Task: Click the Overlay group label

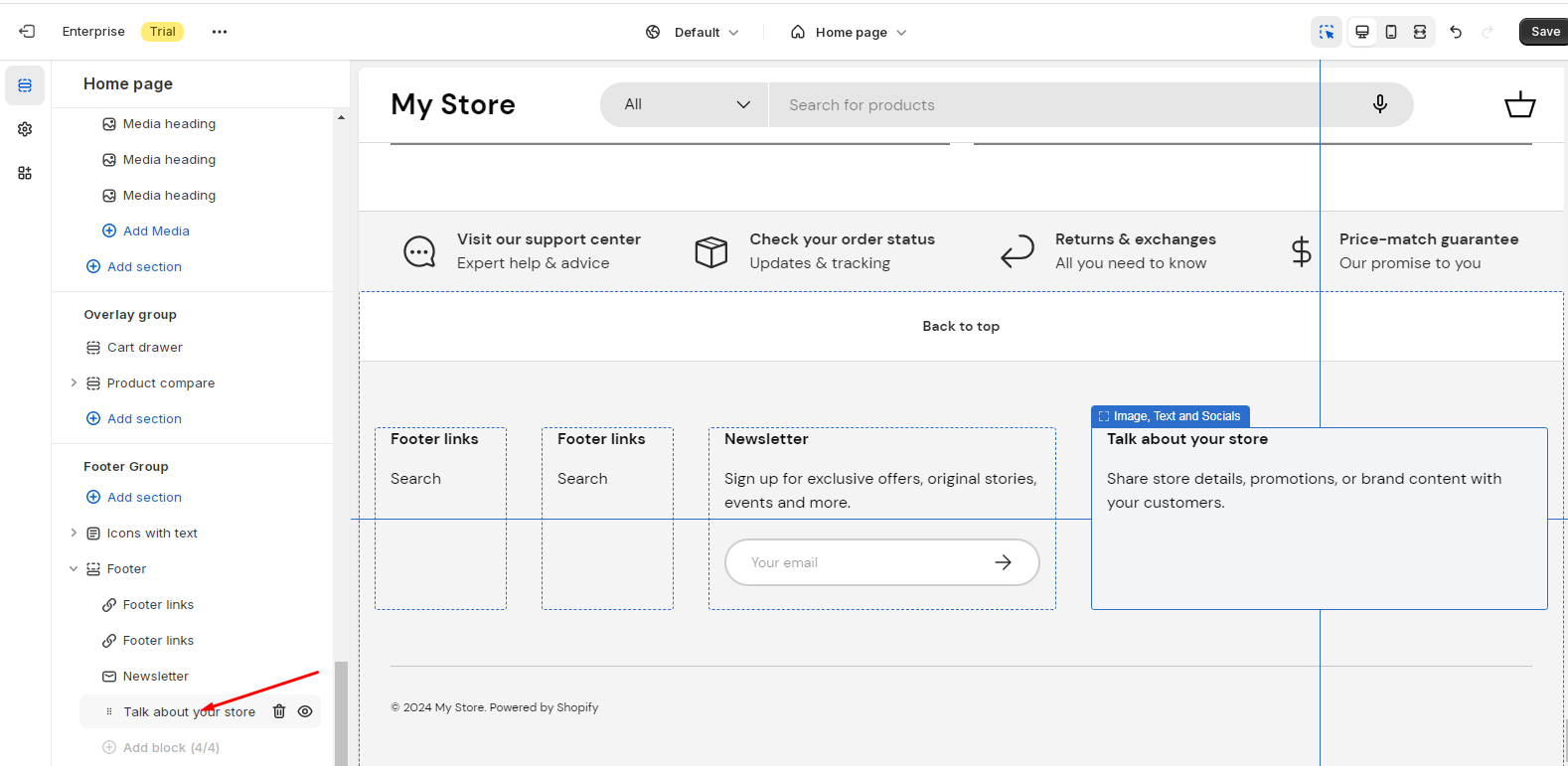Action: click(130, 314)
